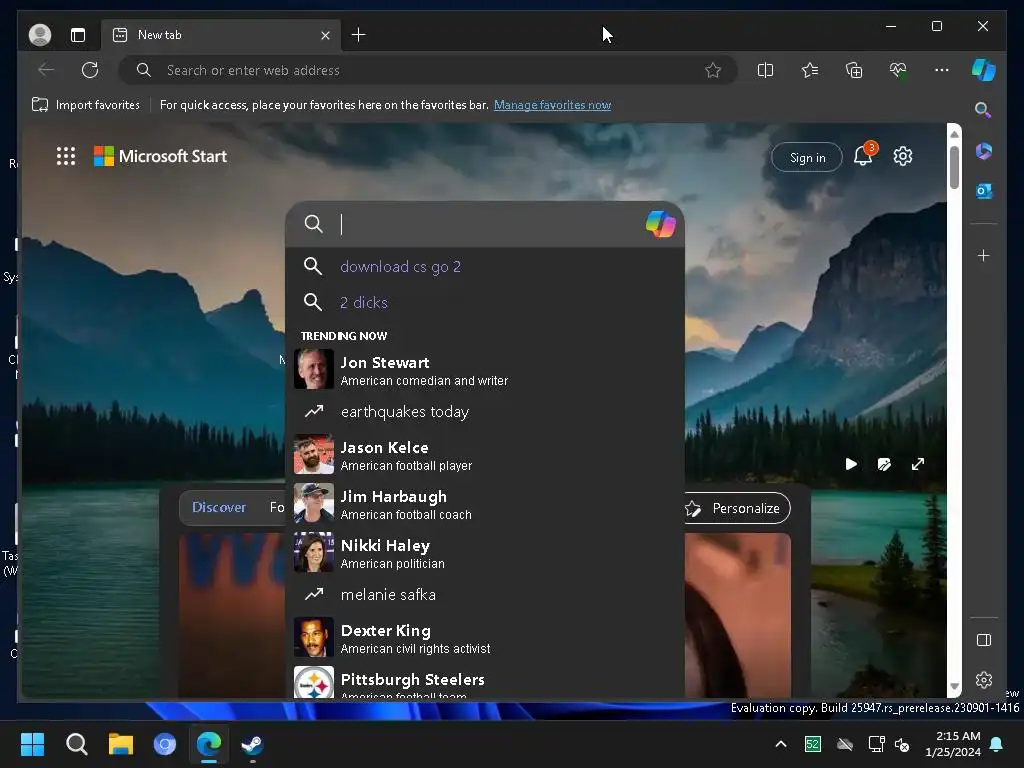Click the Microsoft Start logo
The image size is (1024, 768).
pyautogui.click(x=161, y=156)
